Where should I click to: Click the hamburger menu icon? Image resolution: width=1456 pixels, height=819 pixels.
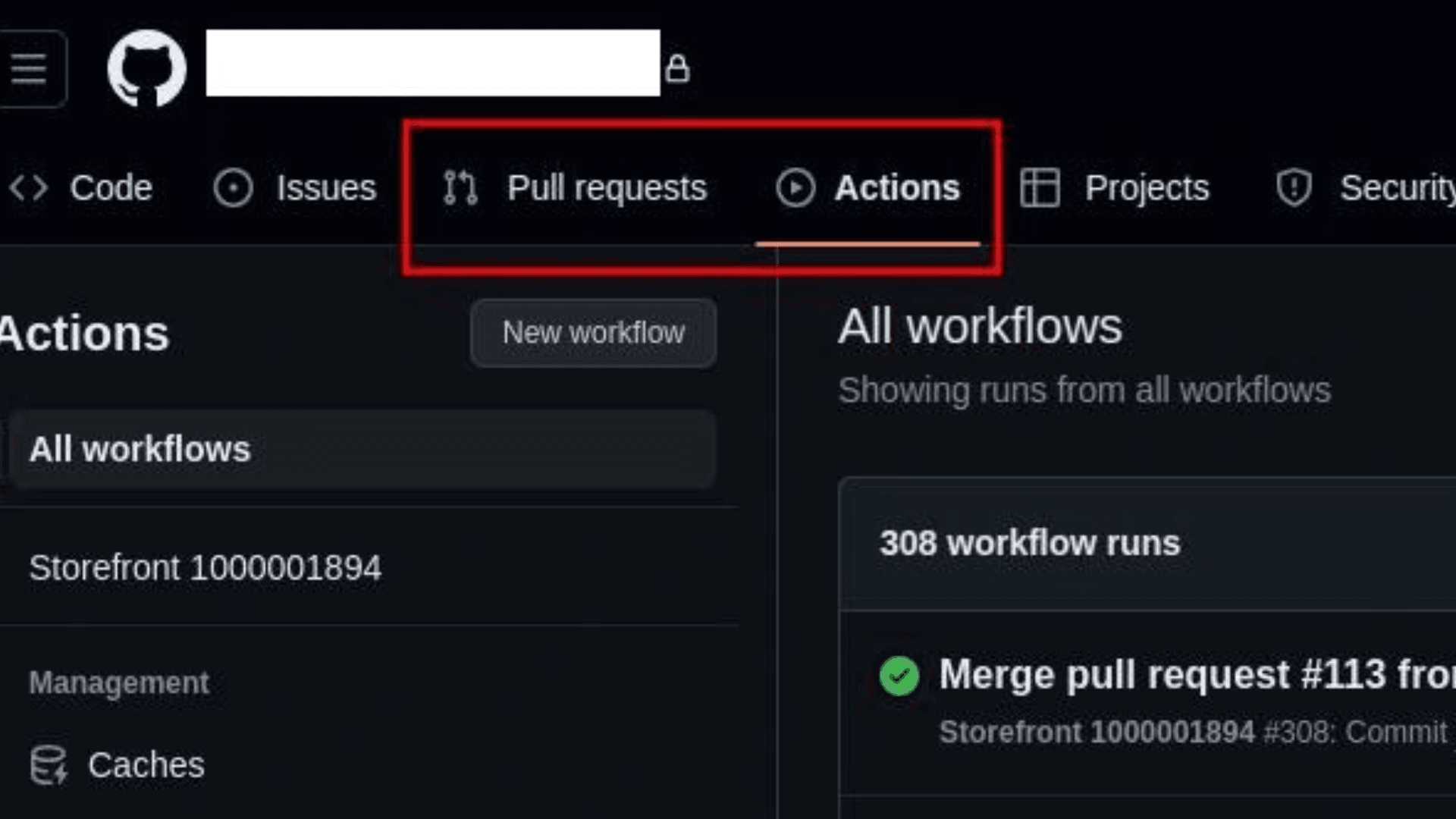click(33, 67)
